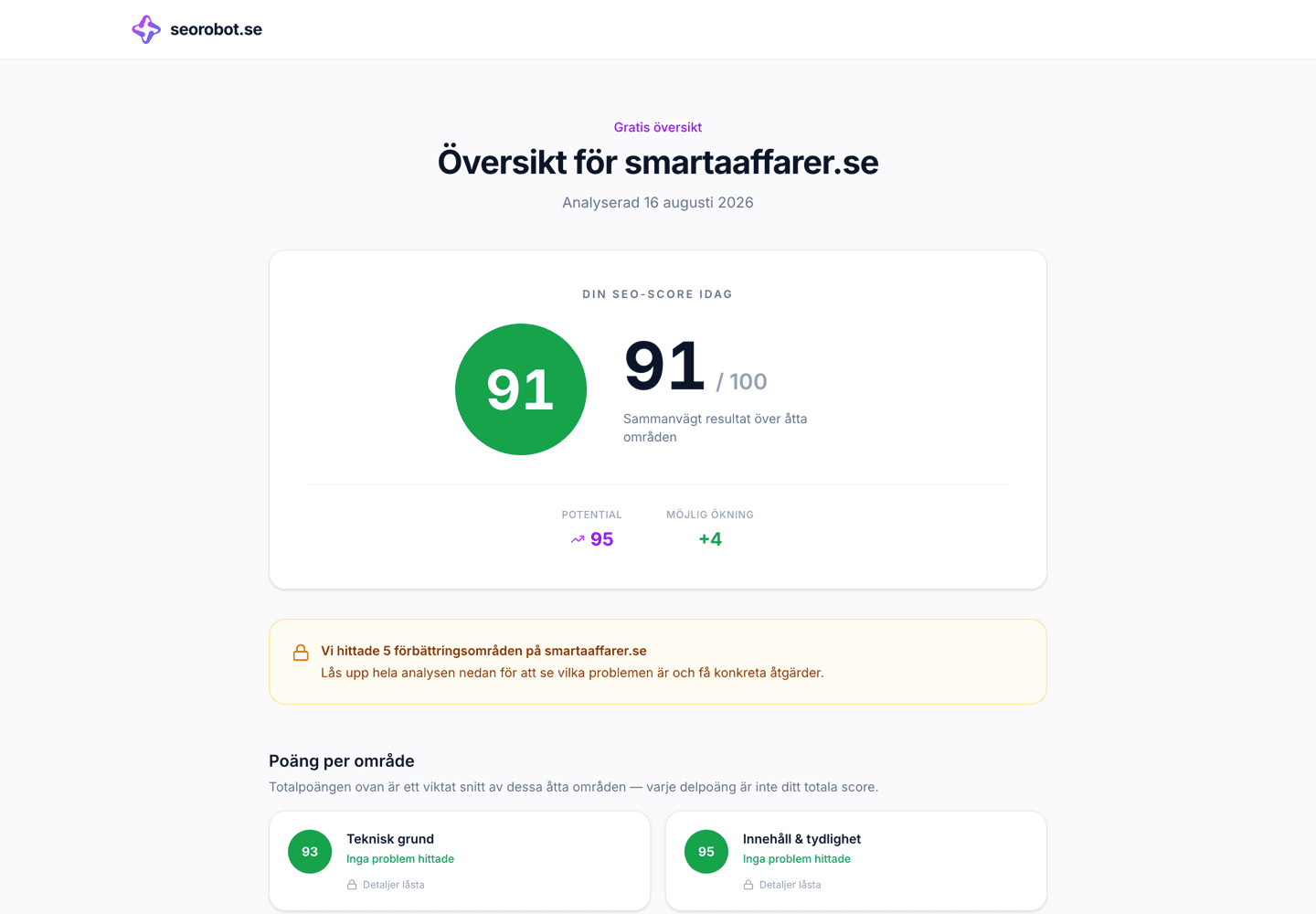This screenshot has width=1316, height=914.
Task: Click the orange lock icon in the yellow banner
Action: point(301,653)
